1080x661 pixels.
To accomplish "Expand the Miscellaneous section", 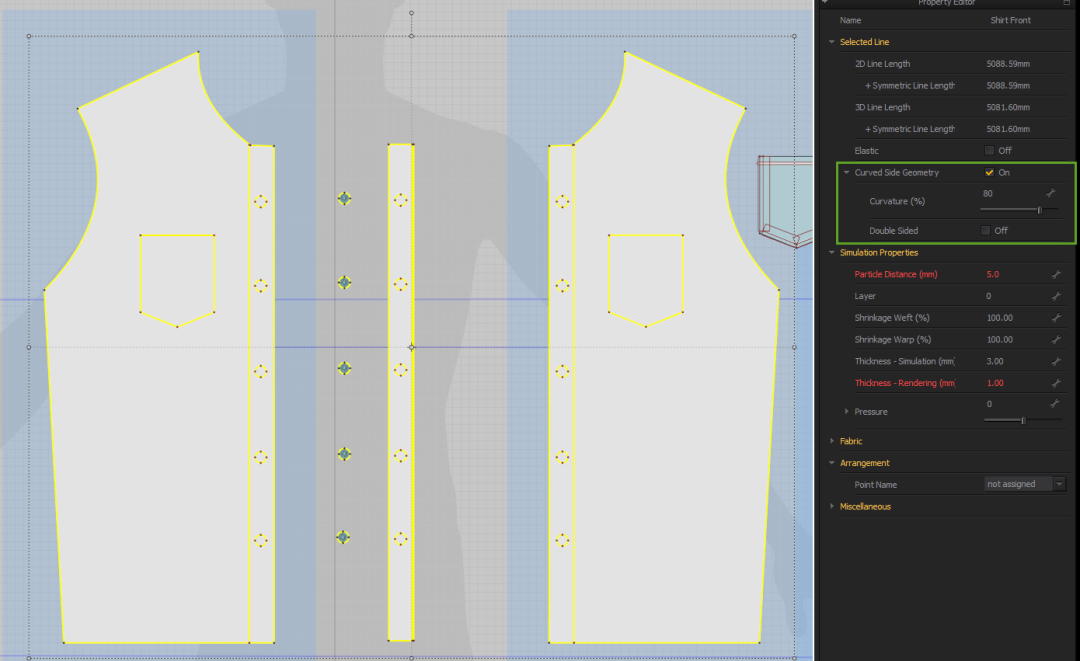I will pos(832,507).
